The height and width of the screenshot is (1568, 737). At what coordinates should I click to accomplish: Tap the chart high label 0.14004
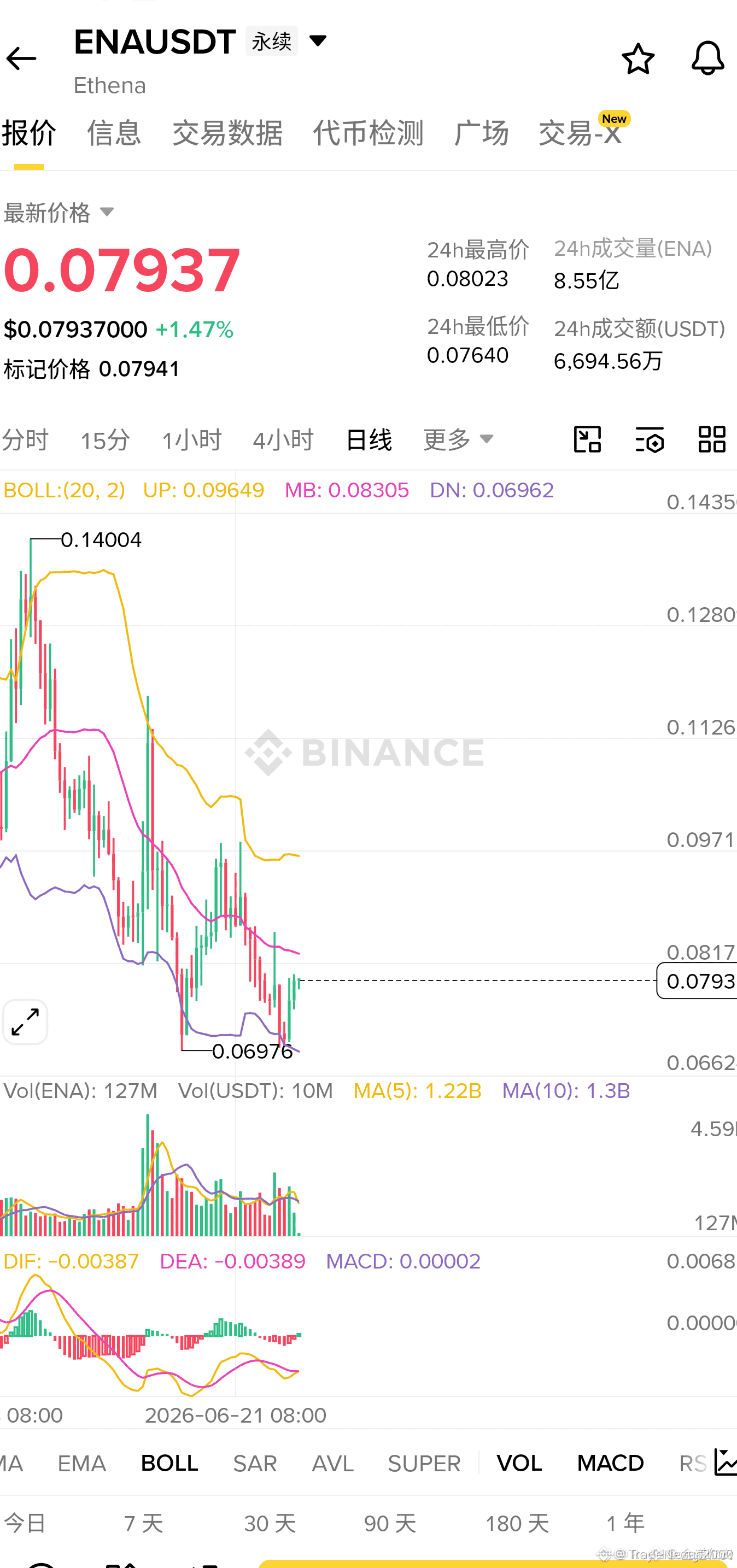pyautogui.click(x=101, y=539)
